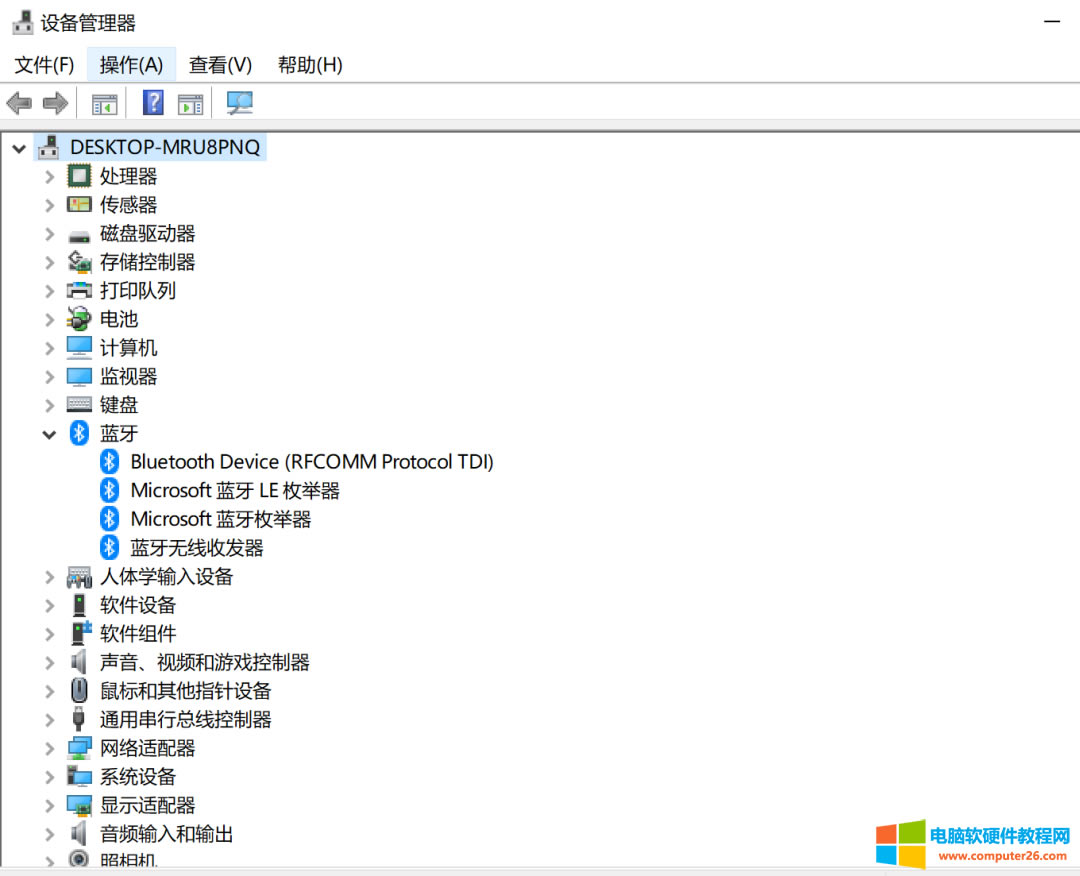Select the 鼠标和其他指针设备 label
Viewport: 1080px width, 876px height.
click(185, 691)
